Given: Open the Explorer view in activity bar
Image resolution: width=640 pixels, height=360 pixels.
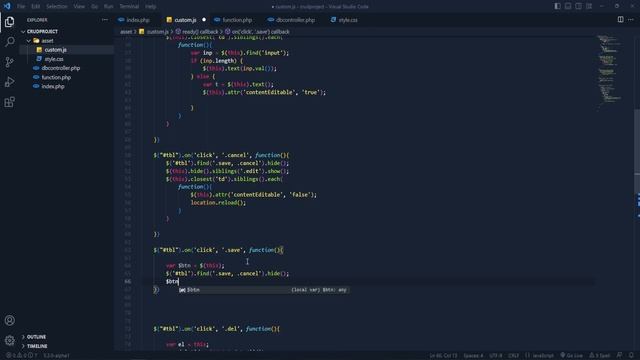Looking at the screenshot, I should (x=9, y=22).
